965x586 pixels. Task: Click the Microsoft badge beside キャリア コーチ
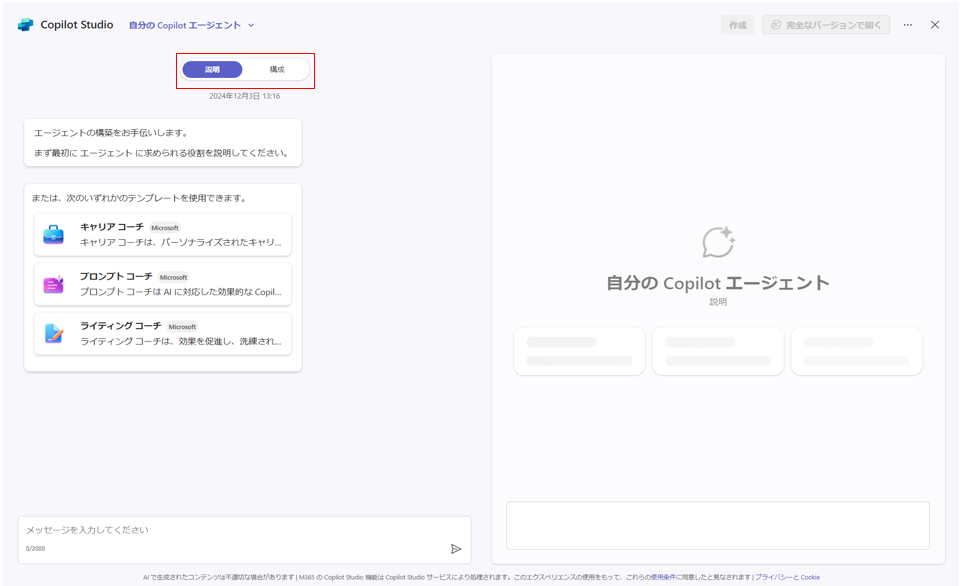[165, 228]
